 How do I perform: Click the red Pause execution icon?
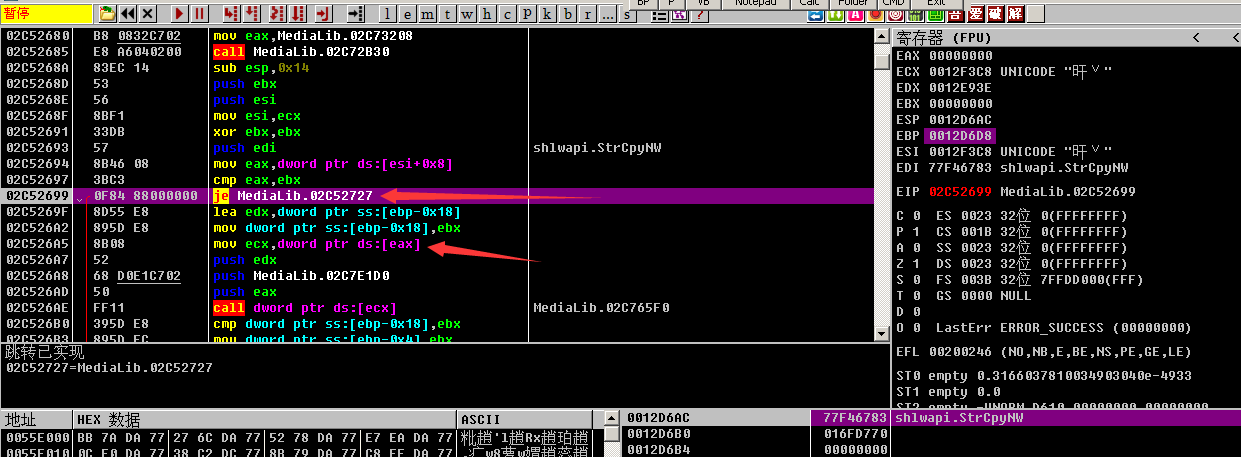(x=200, y=13)
